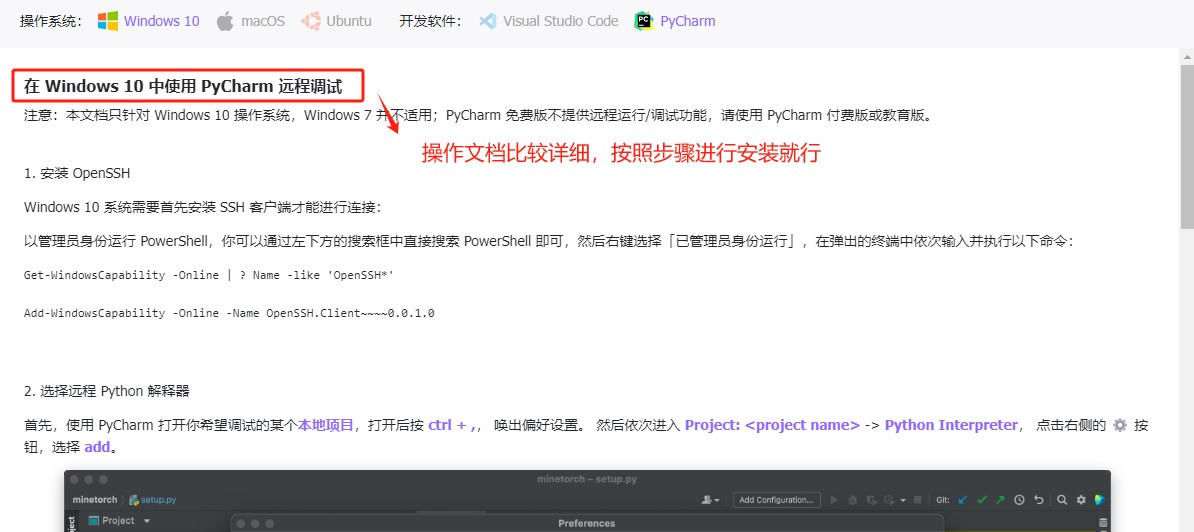The width and height of the screenshot is (1194, 532).
Task: Click the Python Interpreter link text
Action: point(951,425)
